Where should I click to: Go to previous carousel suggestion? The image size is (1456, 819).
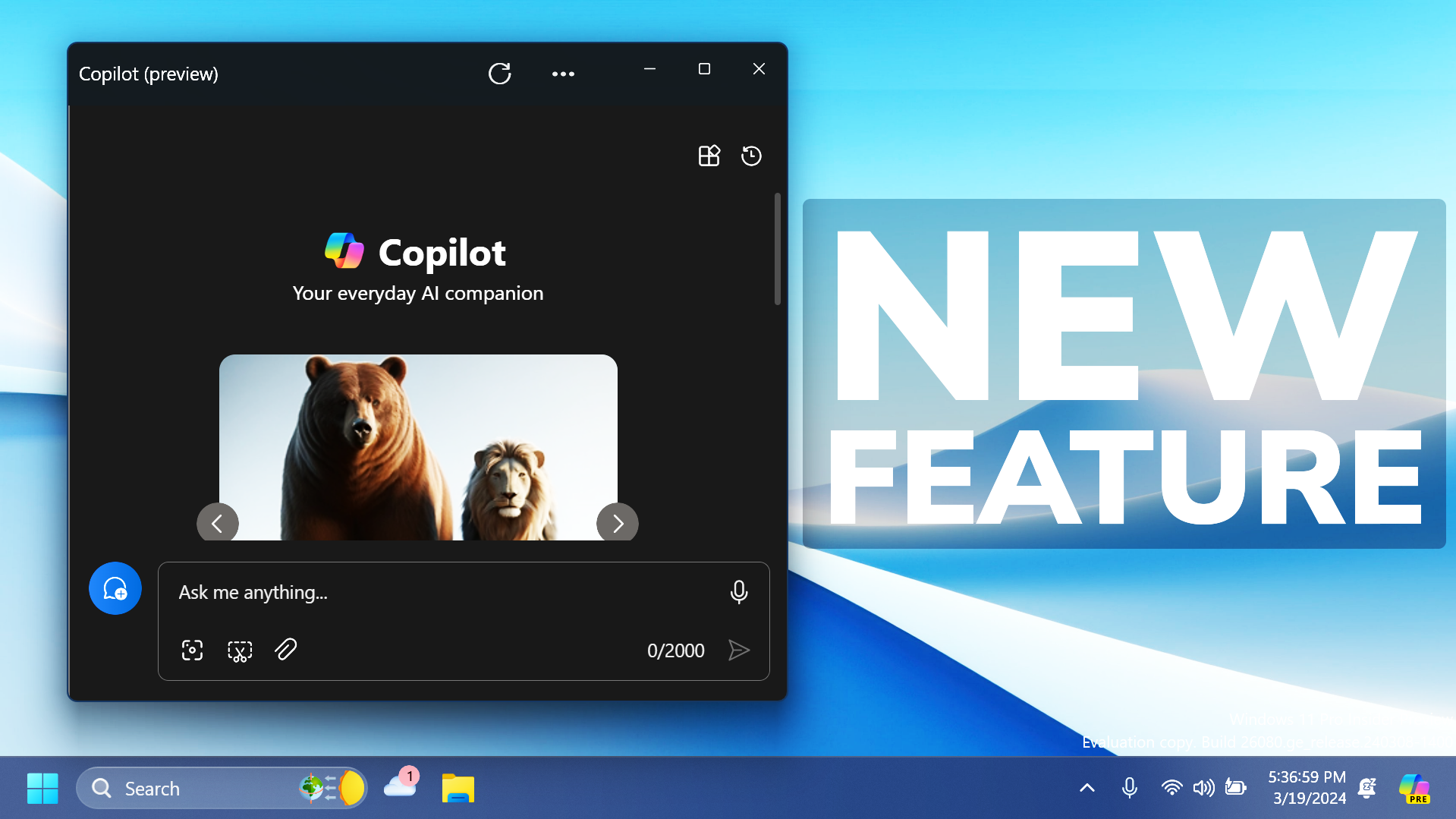[217, 523]
